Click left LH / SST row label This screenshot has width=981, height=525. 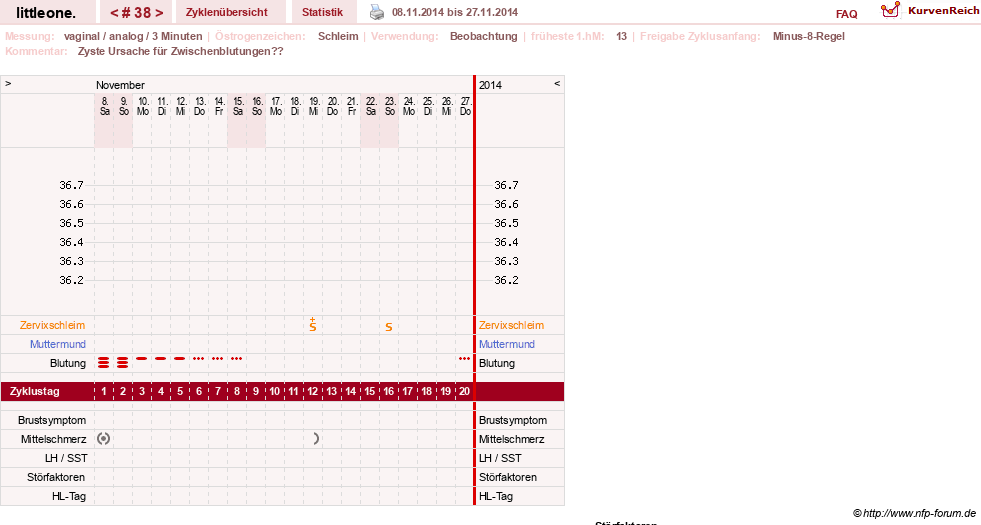pos(66,458)
